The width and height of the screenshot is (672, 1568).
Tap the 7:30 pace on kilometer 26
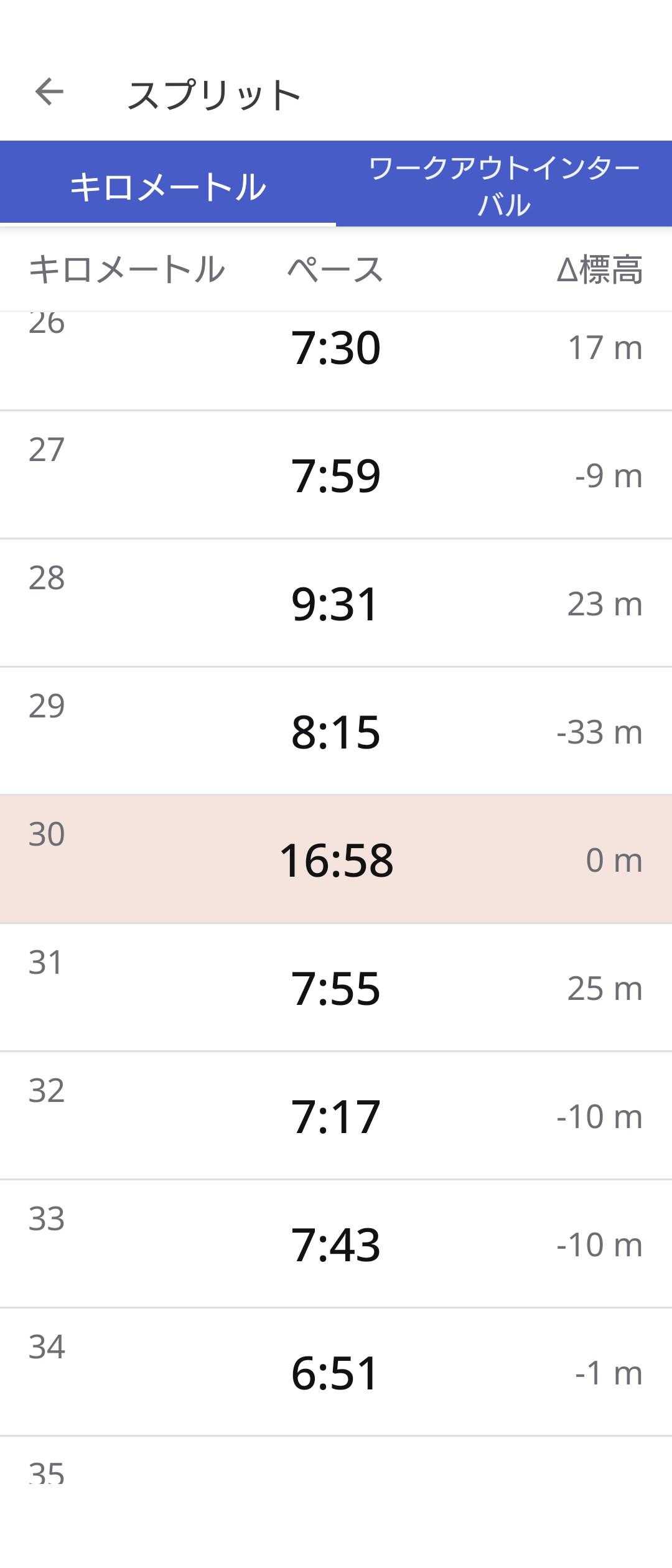click(x=335, y=347)
